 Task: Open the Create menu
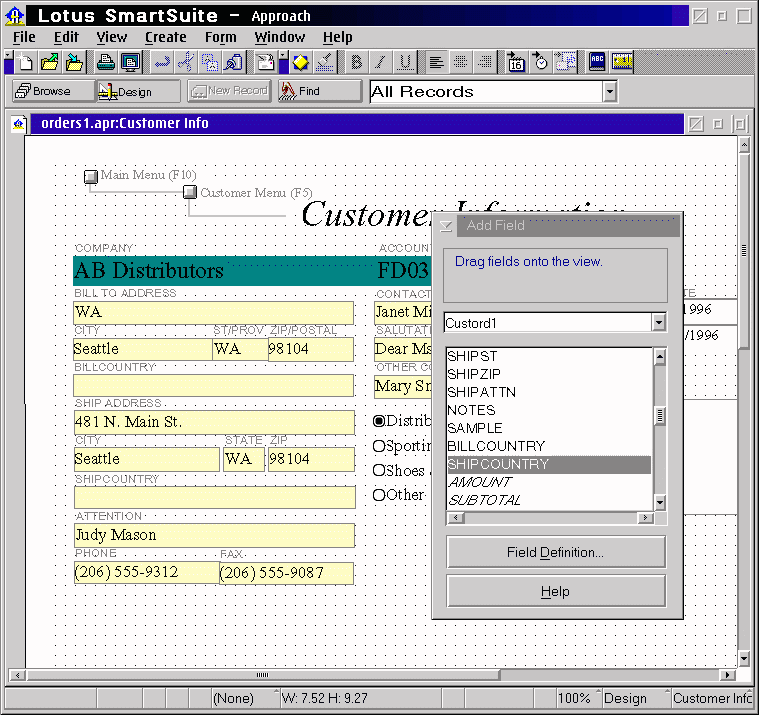point(166,37)
